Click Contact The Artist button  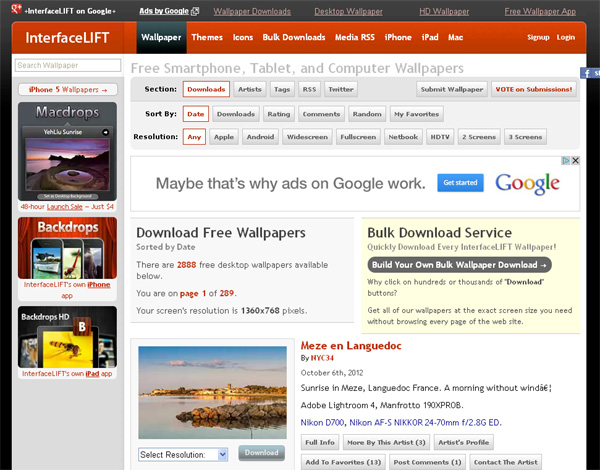pyautogui.click(x=505, y=462)
